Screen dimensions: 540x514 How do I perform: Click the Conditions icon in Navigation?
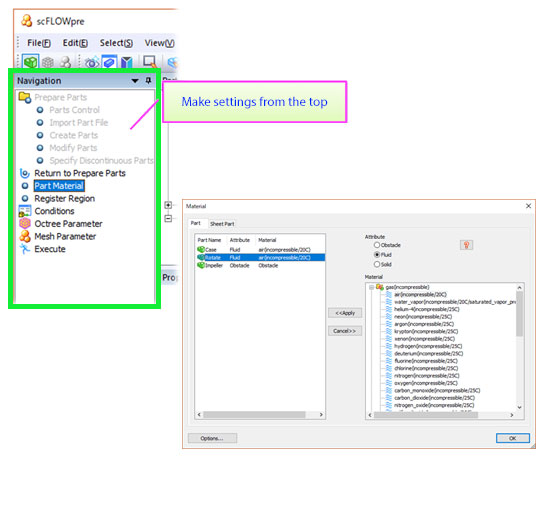[25, 211]
